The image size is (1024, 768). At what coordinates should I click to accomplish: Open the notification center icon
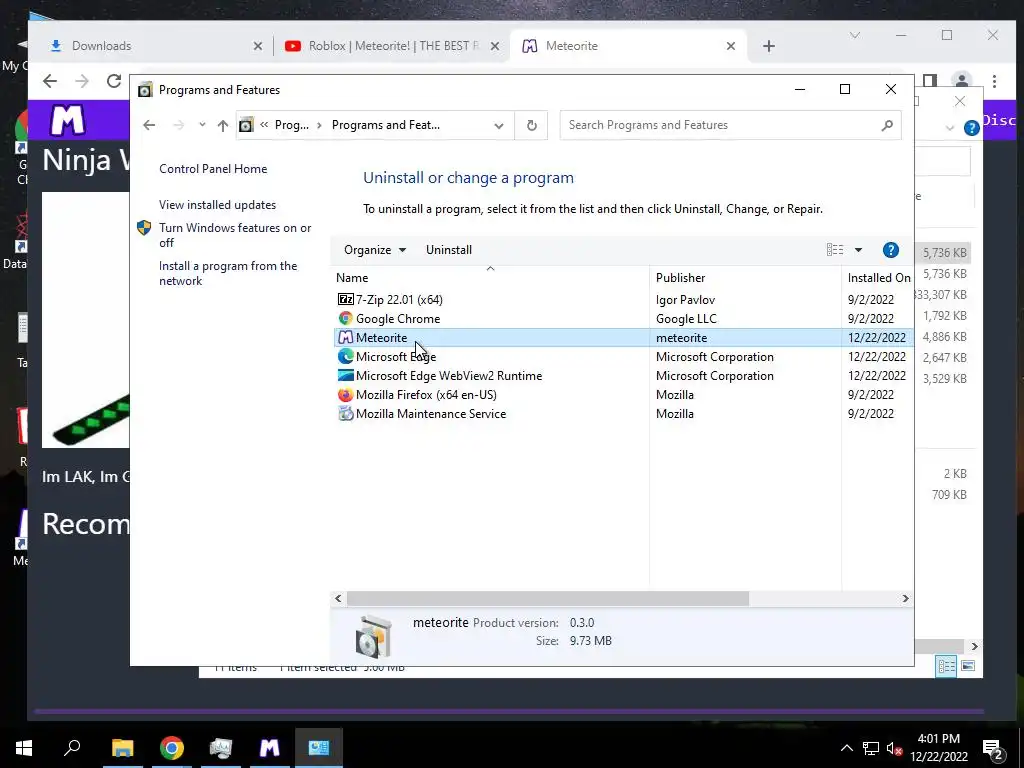[x=993, y=750]
